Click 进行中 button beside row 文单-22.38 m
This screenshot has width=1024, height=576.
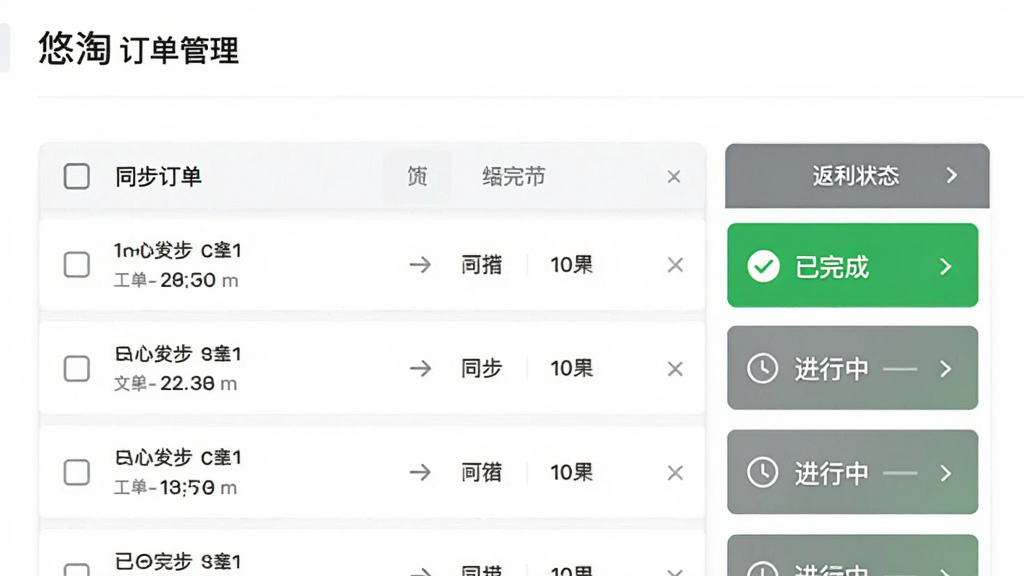click(852, 368)
